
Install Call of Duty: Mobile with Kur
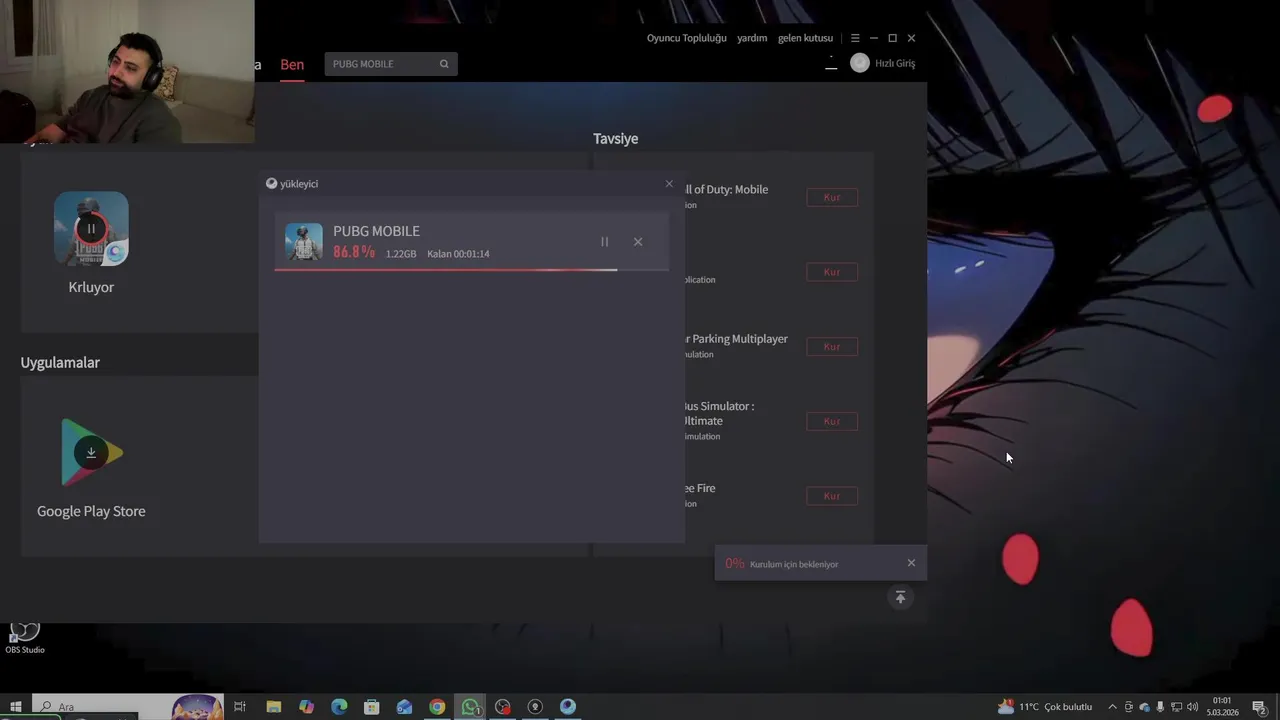coord(832,197)
